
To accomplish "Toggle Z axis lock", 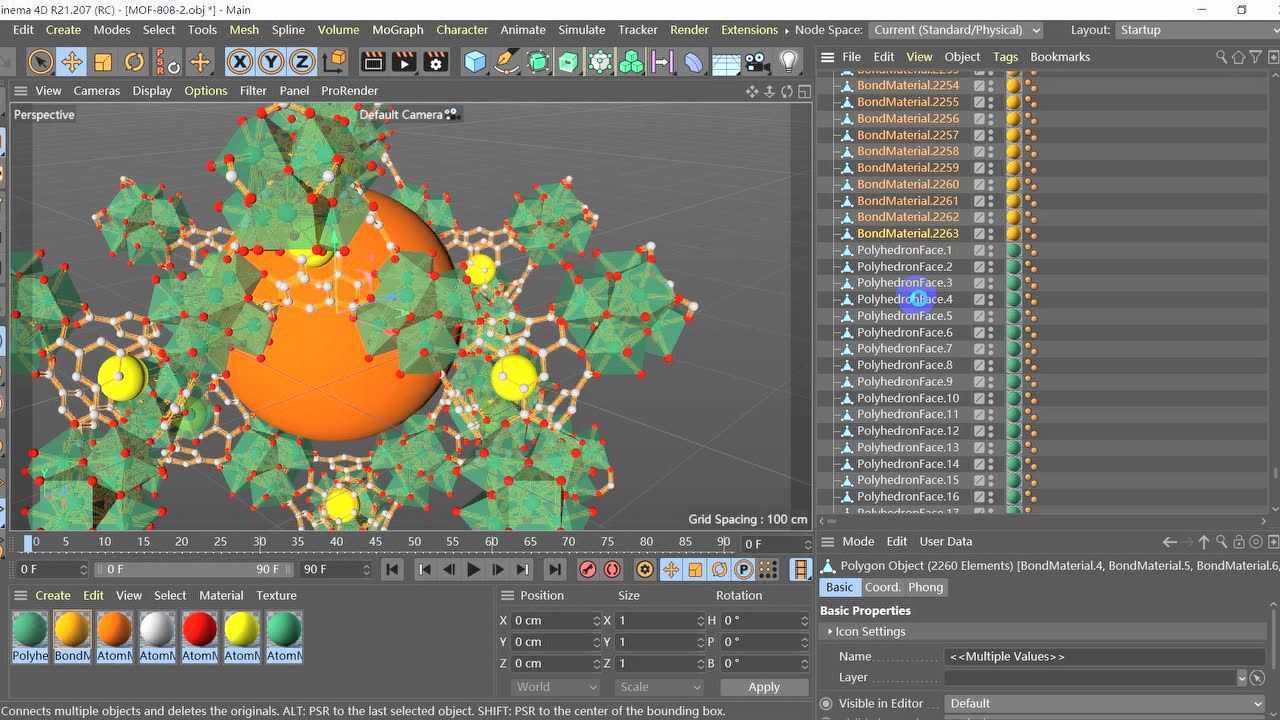I will pyautogui.click(x=302, y=62).
